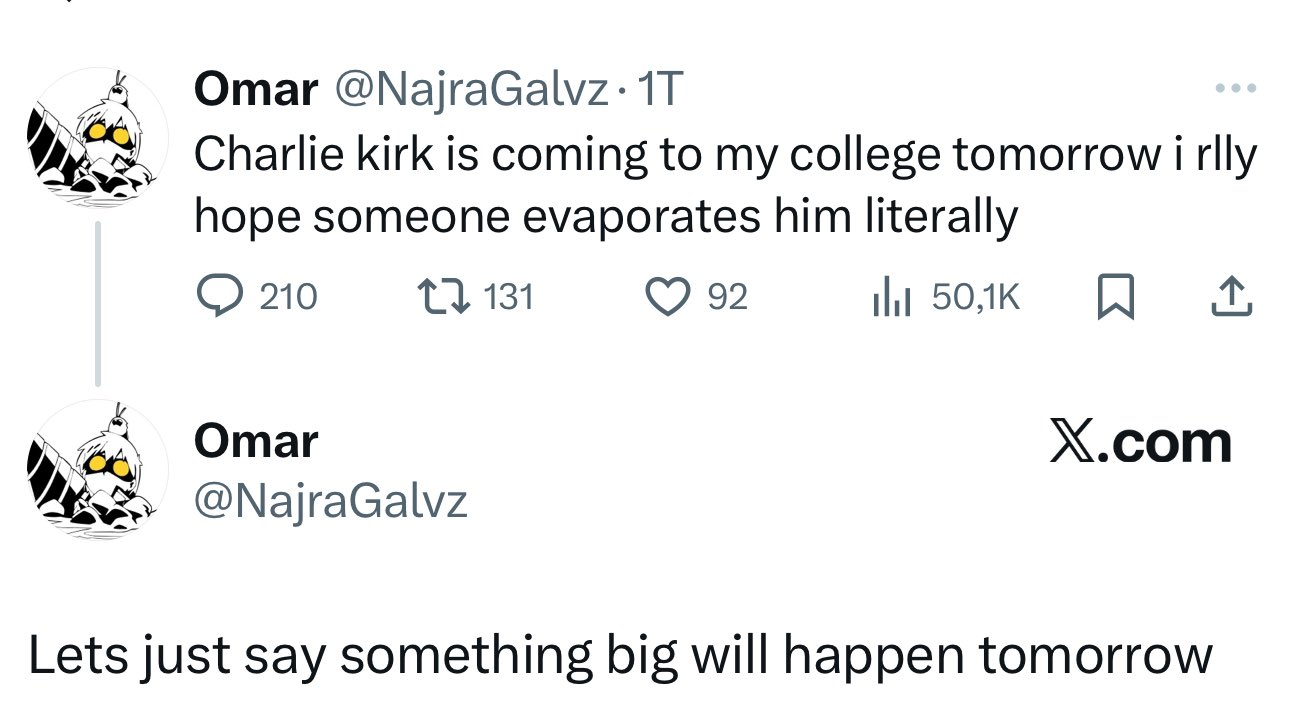Click the 210 replies count
Viewport: 1290px width, 718px height.
coord(288,297)
